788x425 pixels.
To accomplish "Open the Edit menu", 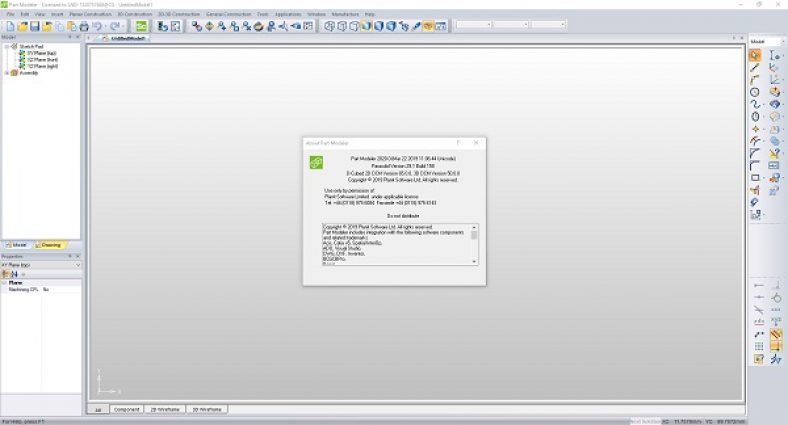I will [x=25, y=14].
